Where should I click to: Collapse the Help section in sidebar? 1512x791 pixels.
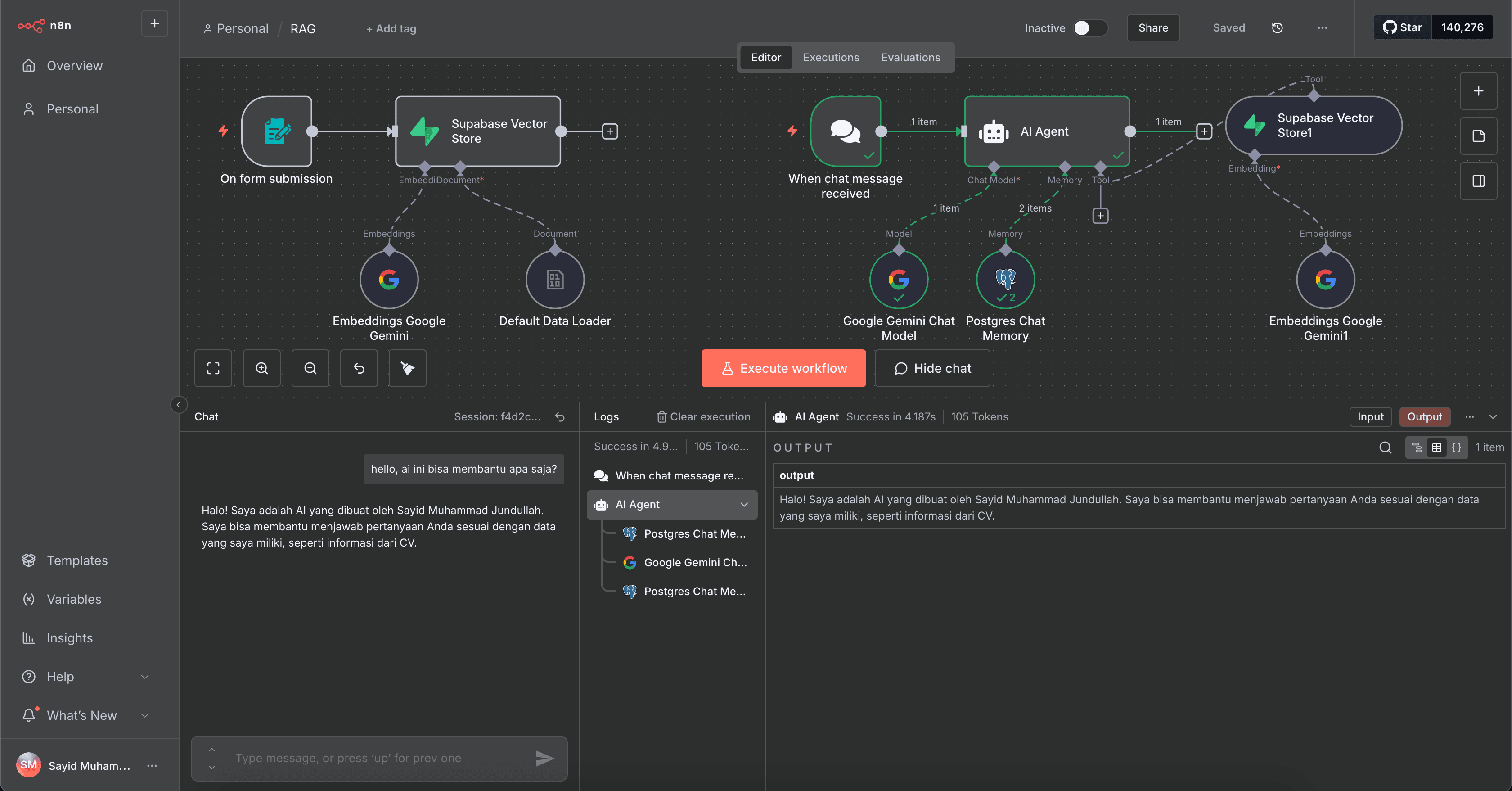point(144,677)
